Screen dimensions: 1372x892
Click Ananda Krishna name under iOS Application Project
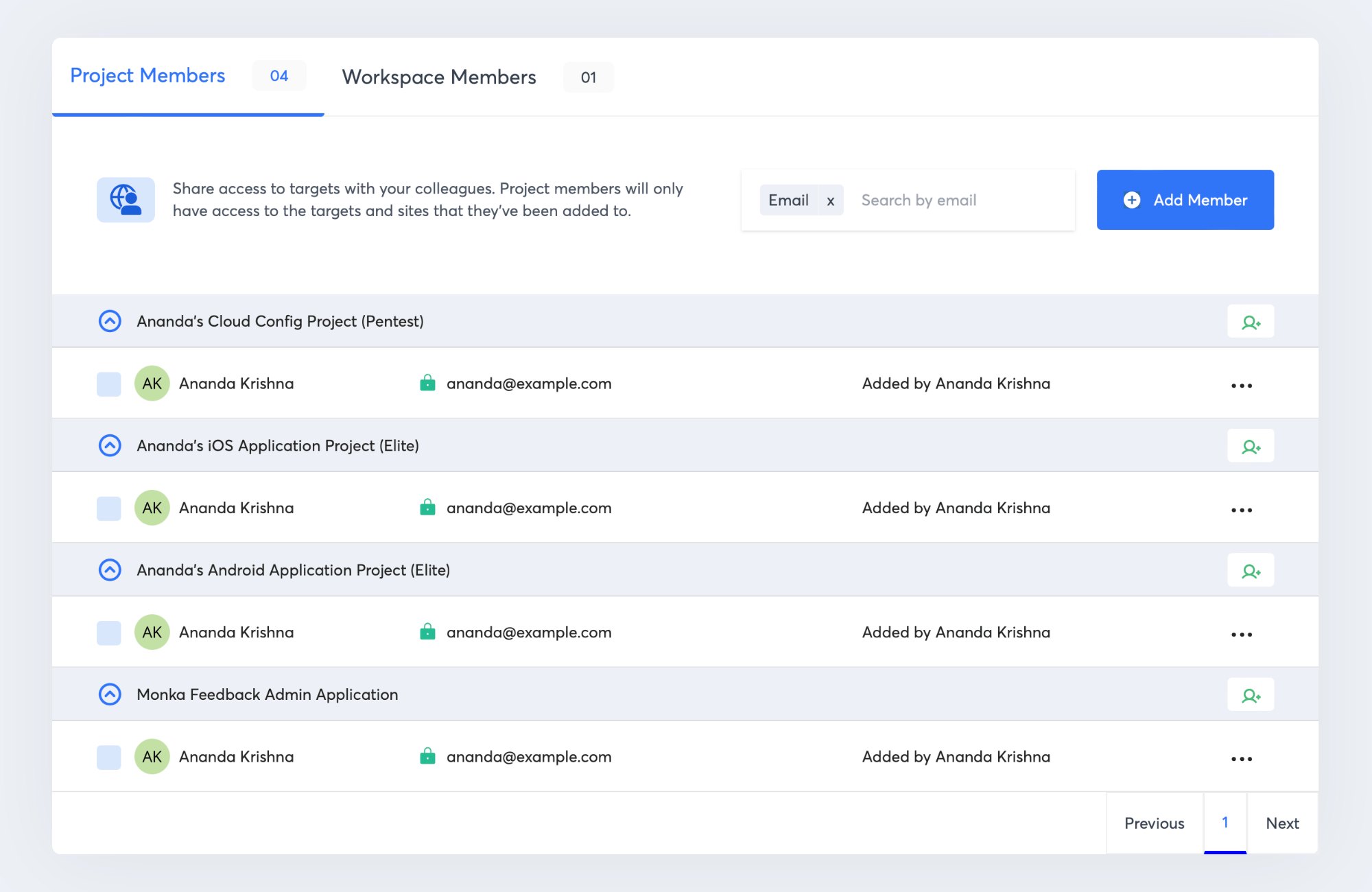click(237, 508)
